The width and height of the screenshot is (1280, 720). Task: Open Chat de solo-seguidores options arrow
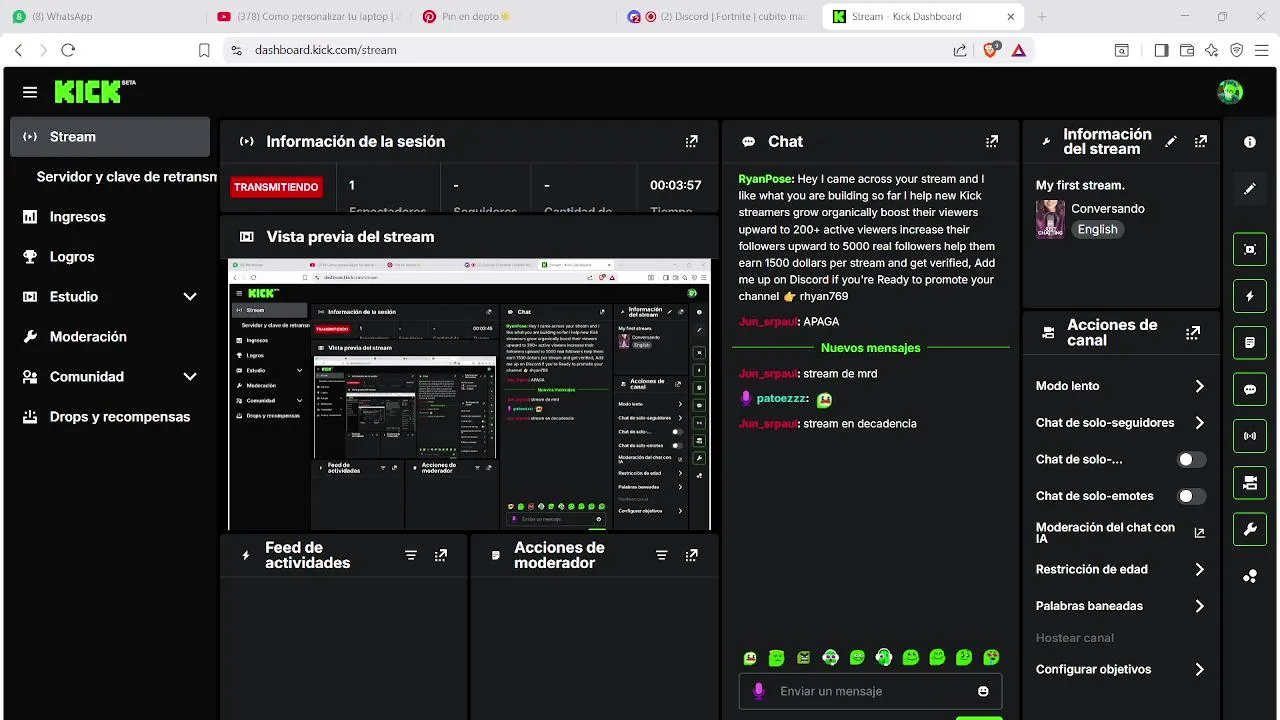1199,423
